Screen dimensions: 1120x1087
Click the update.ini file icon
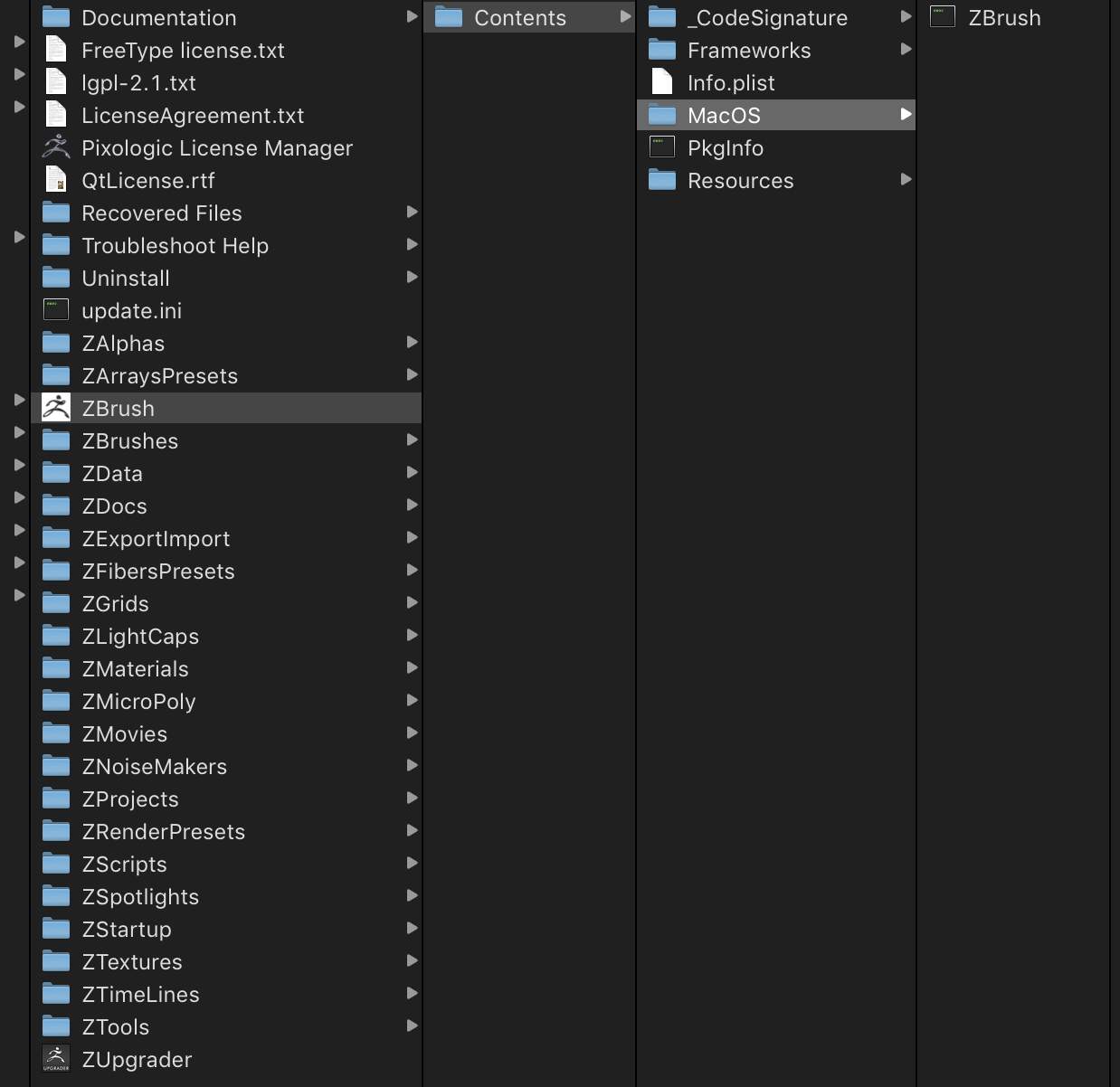pos(56,310)
